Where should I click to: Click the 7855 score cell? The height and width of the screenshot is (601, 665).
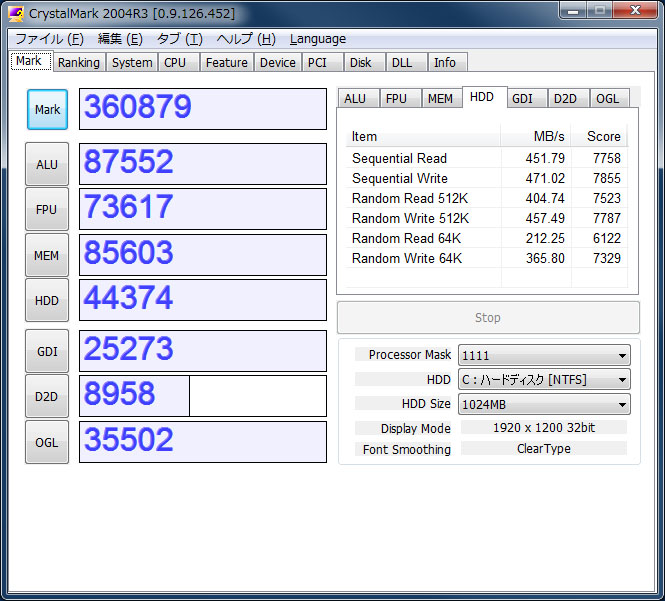click(x=606, y=178)
